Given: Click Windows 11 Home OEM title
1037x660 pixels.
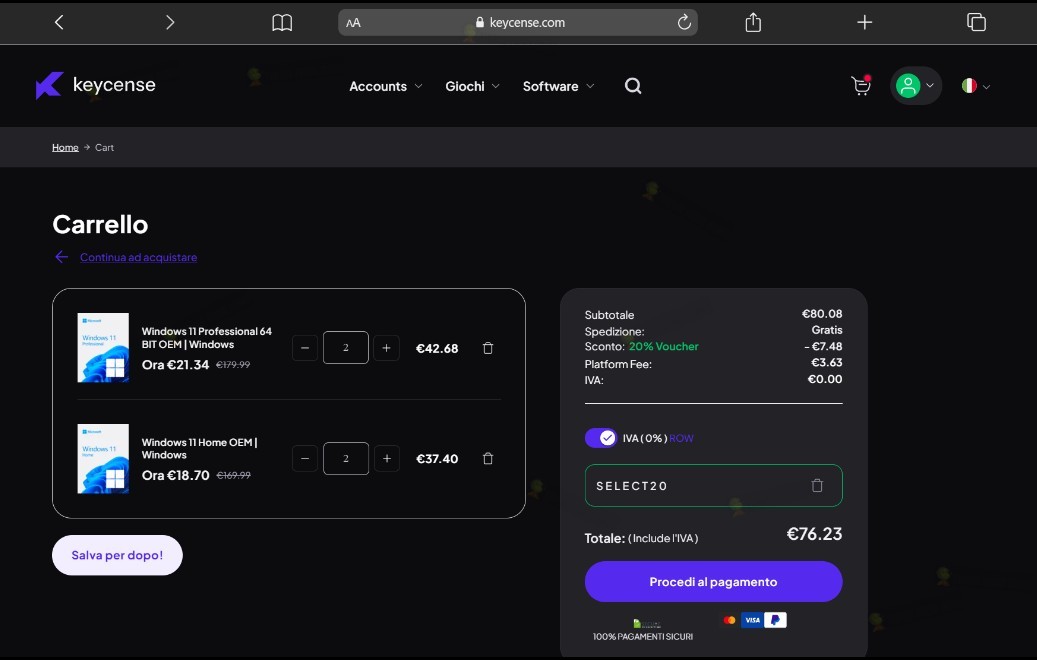Looking at the screenshot, I should [x=199, y=448].
